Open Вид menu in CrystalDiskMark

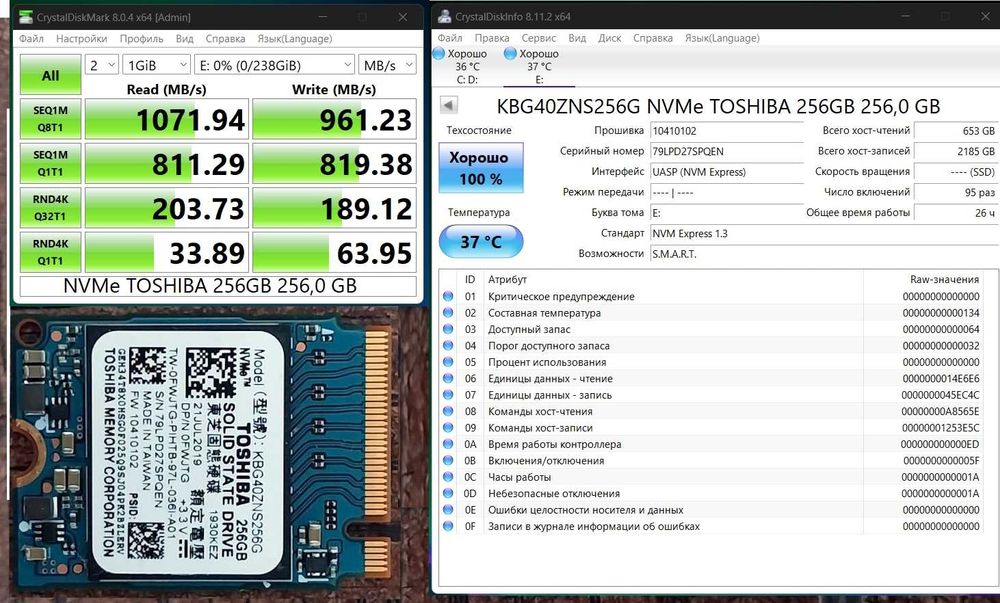[185, 38]
